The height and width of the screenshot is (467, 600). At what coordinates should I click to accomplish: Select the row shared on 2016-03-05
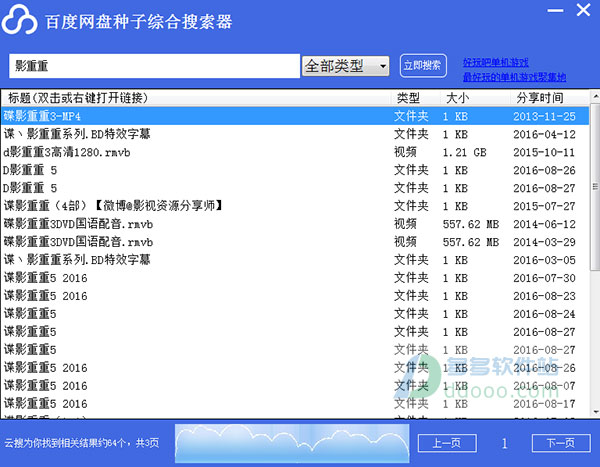pyautogui.click(x=295, y=260)
